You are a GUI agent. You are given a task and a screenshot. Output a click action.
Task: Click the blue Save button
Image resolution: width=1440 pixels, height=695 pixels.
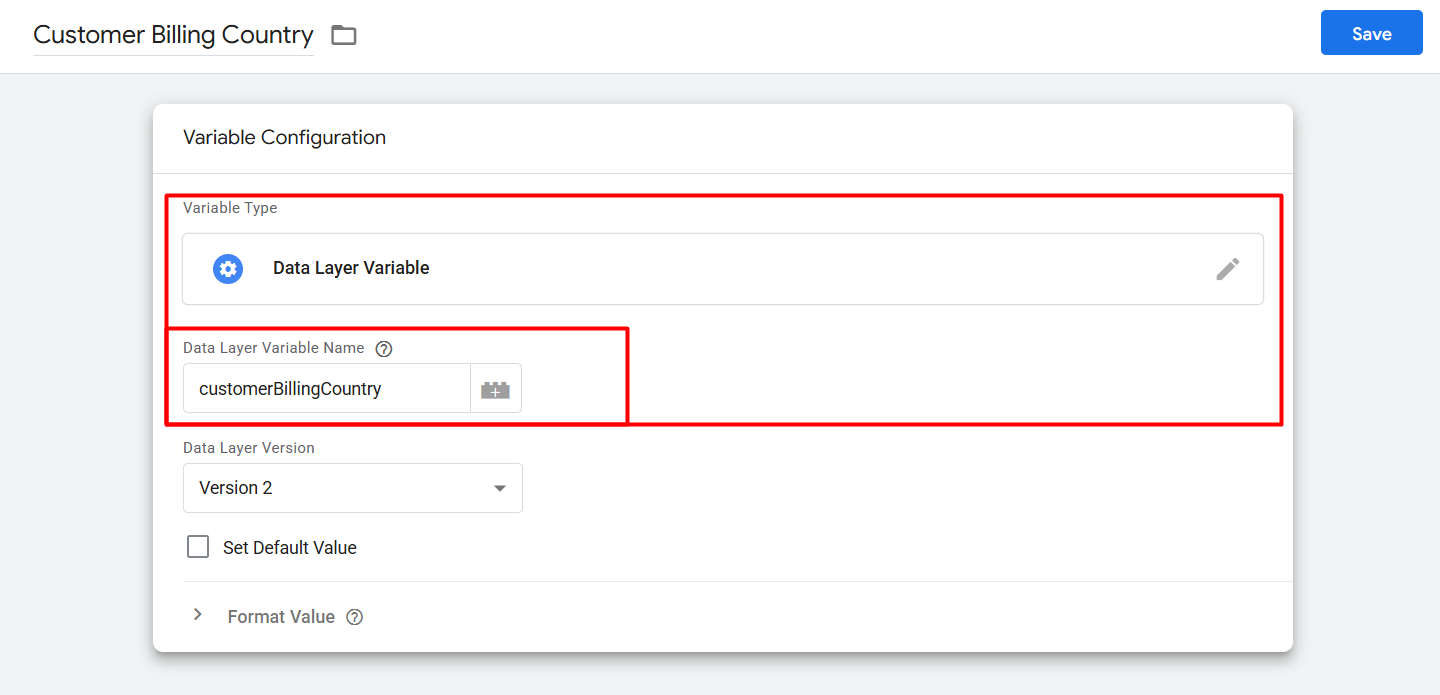pyautogui.click(x=1371, y=33)
